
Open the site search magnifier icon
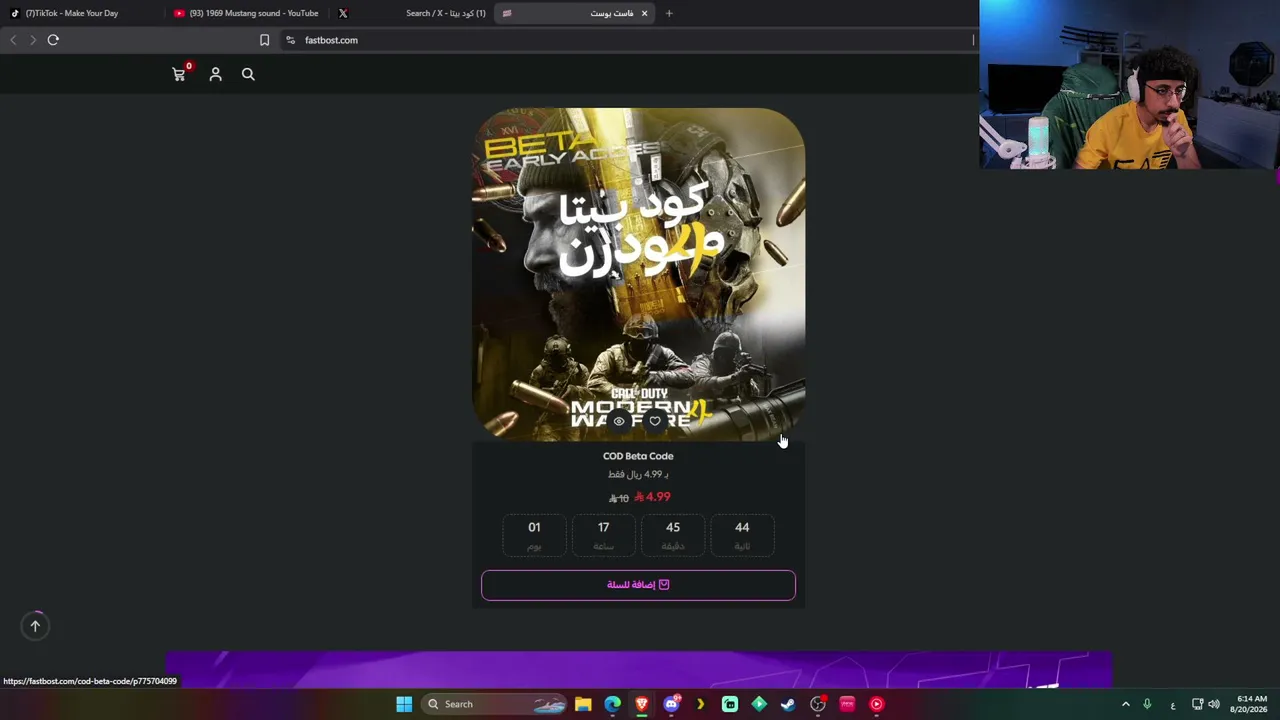(248, 74)
